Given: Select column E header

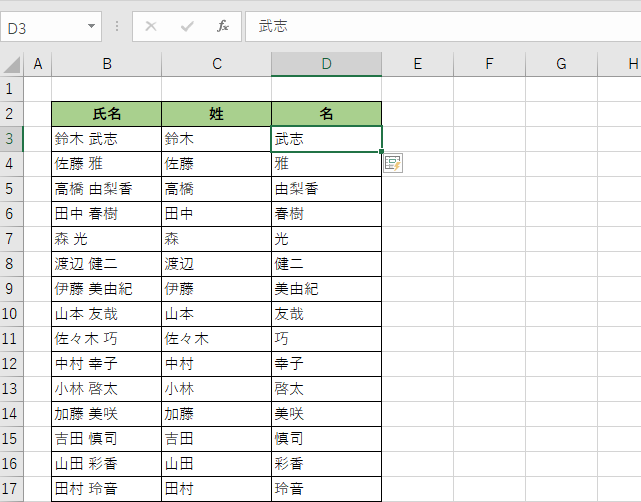Looking at the screenshot, I should pos(417,64).
